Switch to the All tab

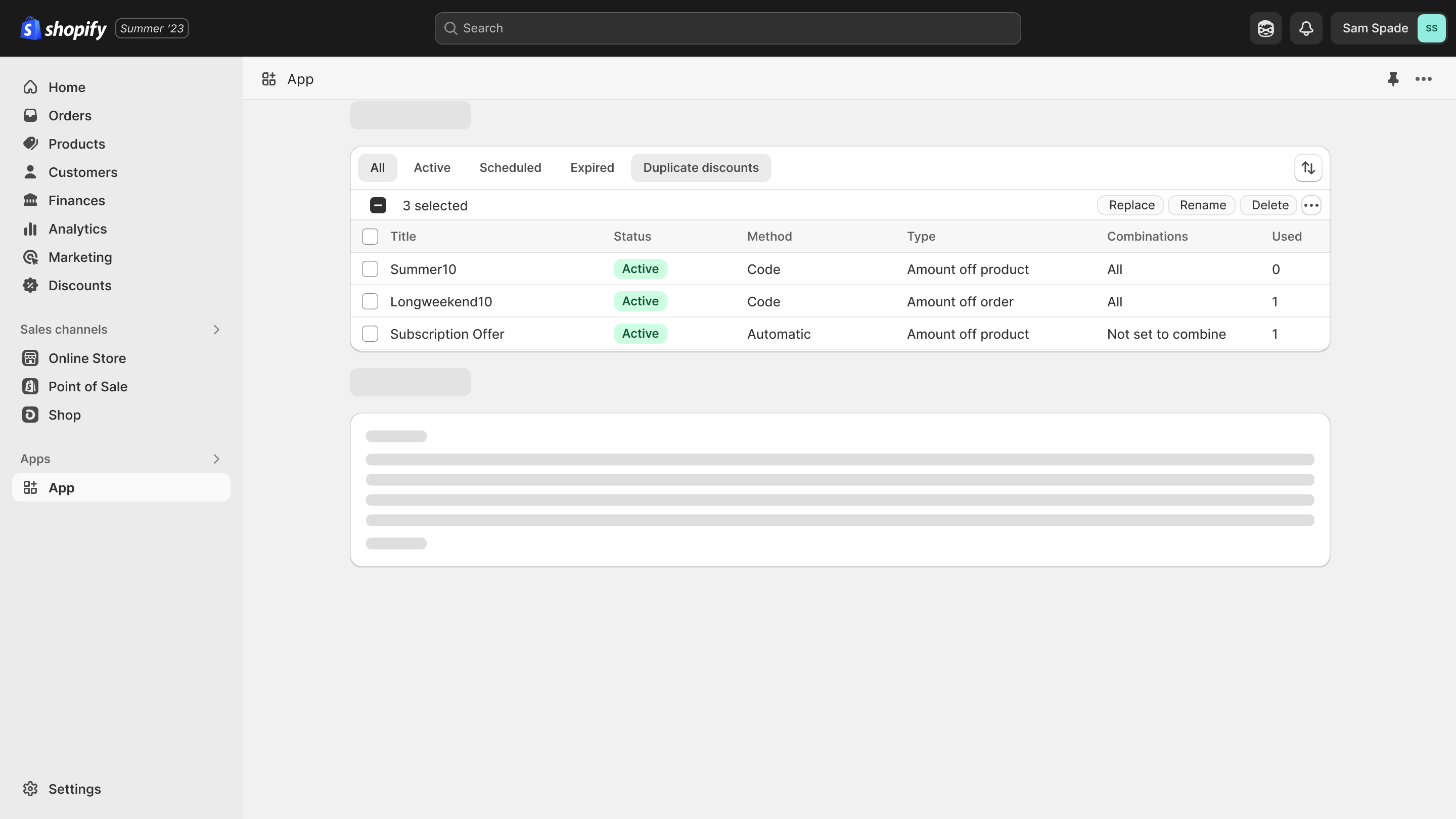[378, 168]
